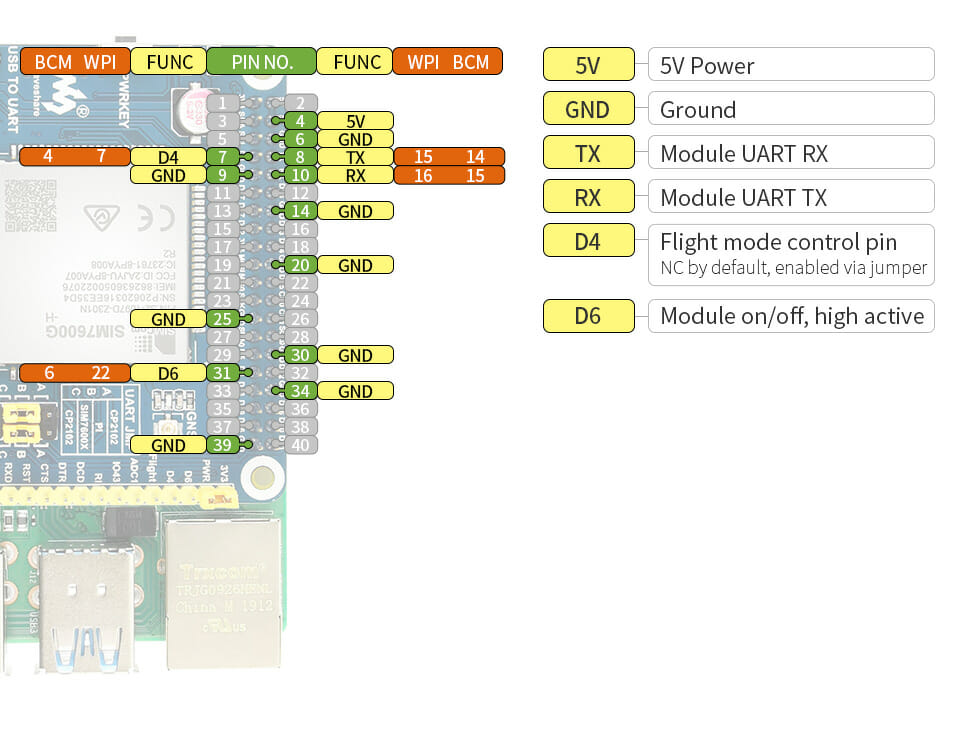Click the yellow GND legend key

click(589, 108)
